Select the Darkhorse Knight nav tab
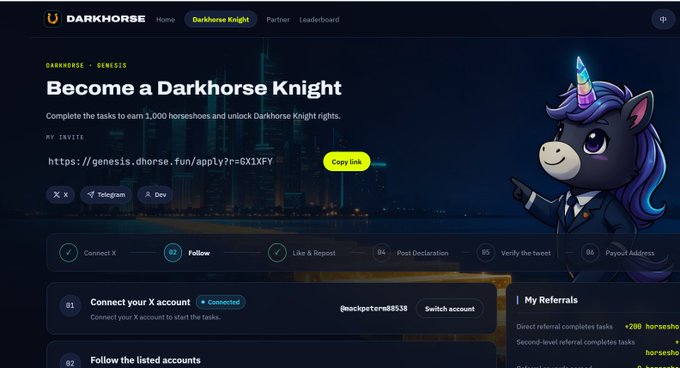The width and height of the screenshot is (680, 368). click(x=221, y=20)
